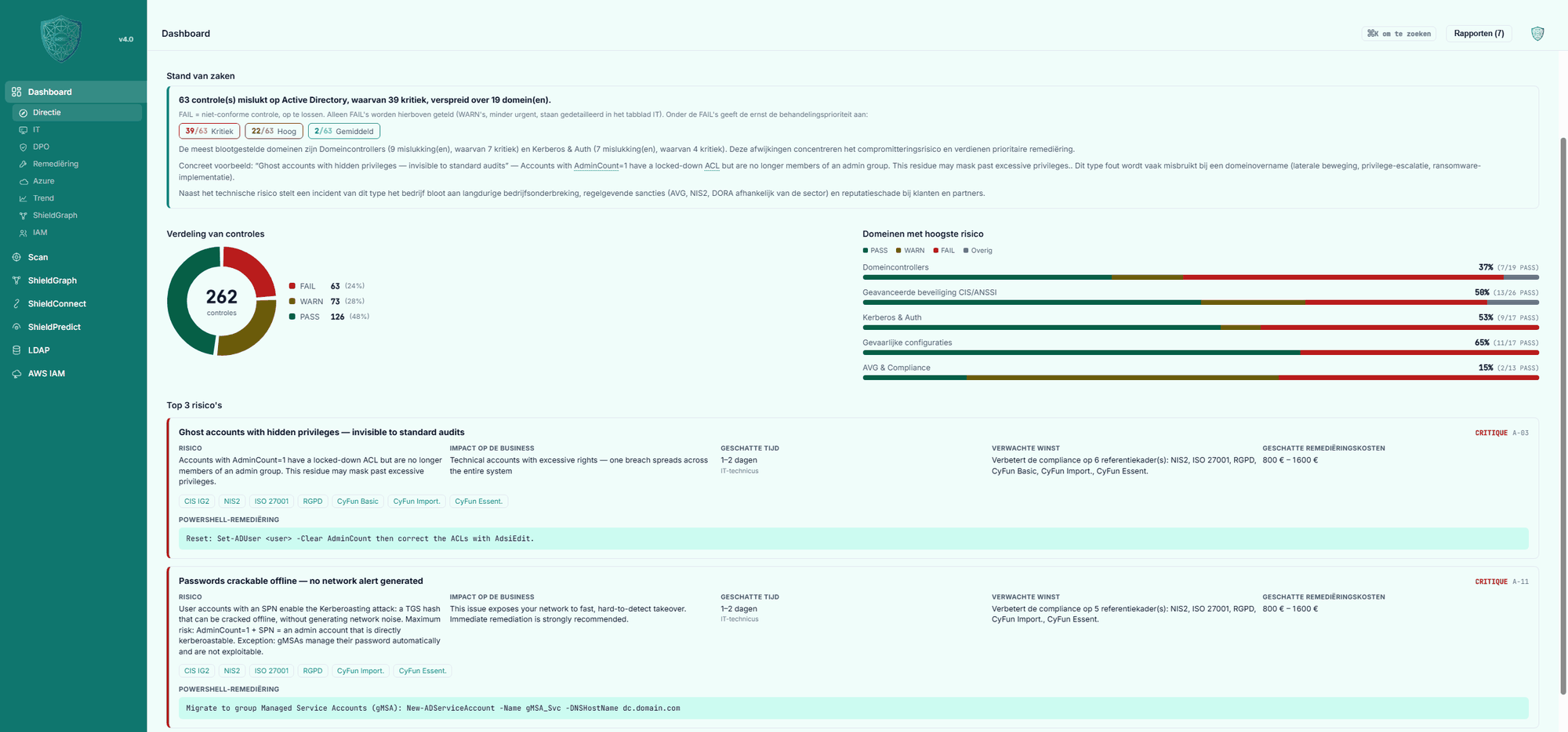
Task: Click the Set-ADUser PowerShell code block
Action: [854, 539]
